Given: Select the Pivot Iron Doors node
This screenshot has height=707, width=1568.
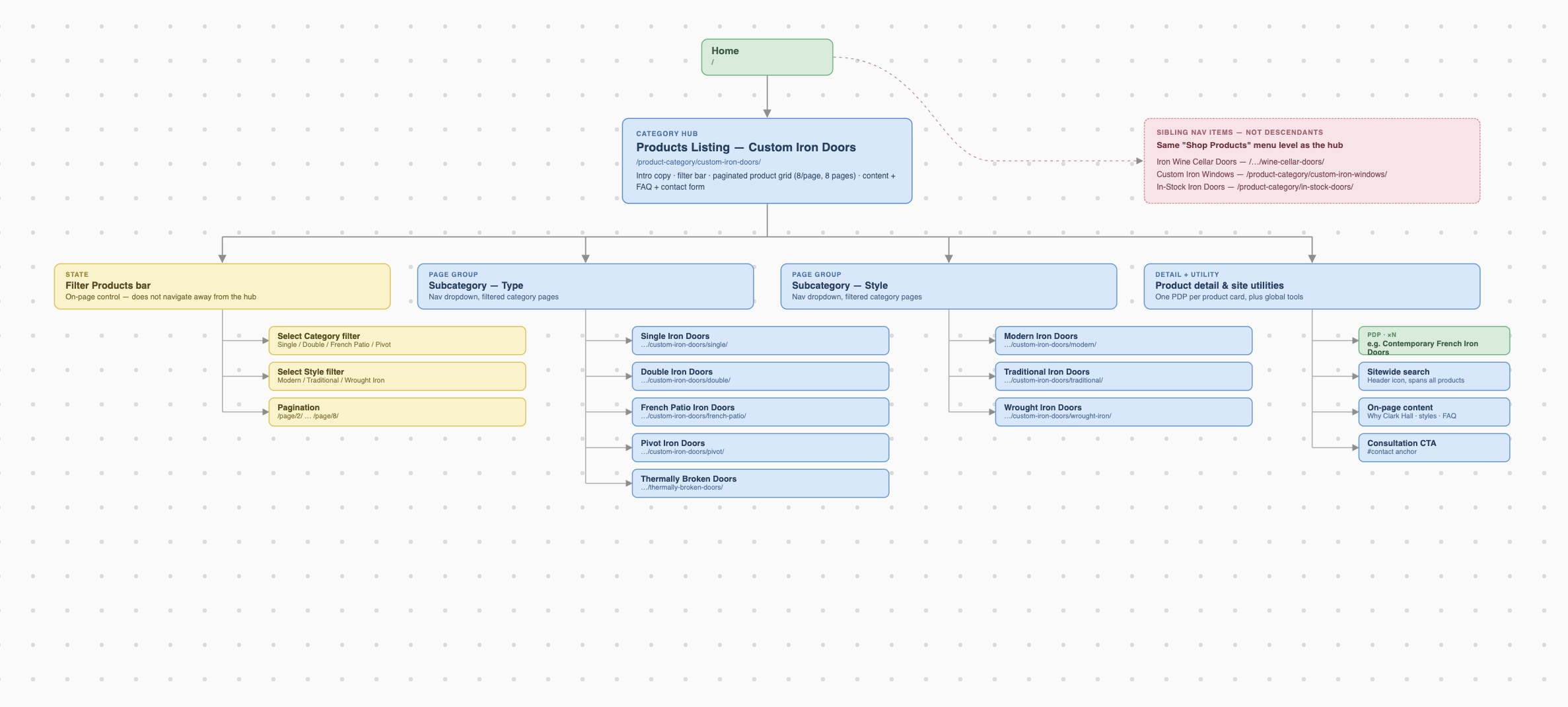Looking at the screenshot, I should 760,447.
